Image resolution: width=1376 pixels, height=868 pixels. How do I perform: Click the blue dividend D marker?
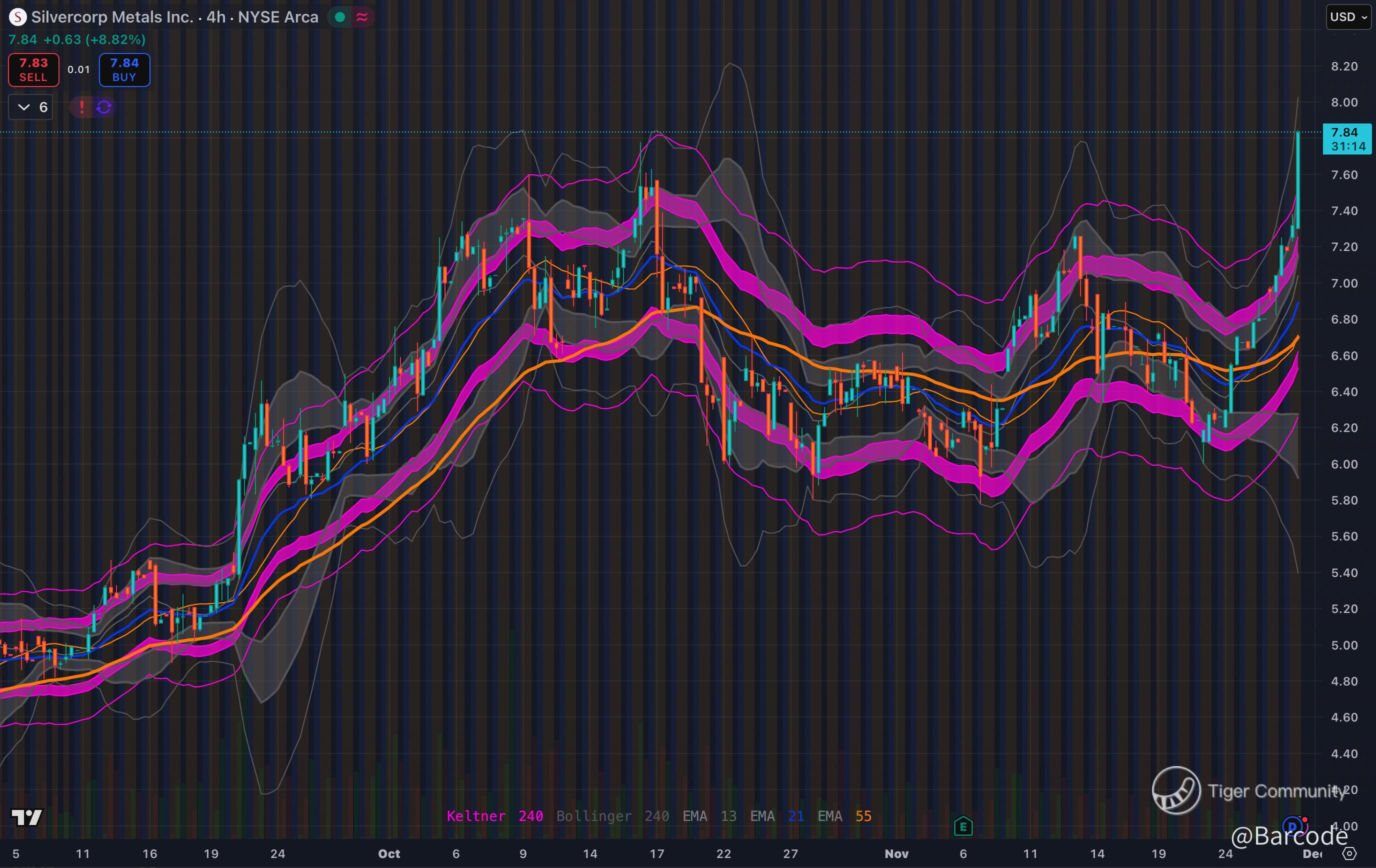coord(1292,825)
